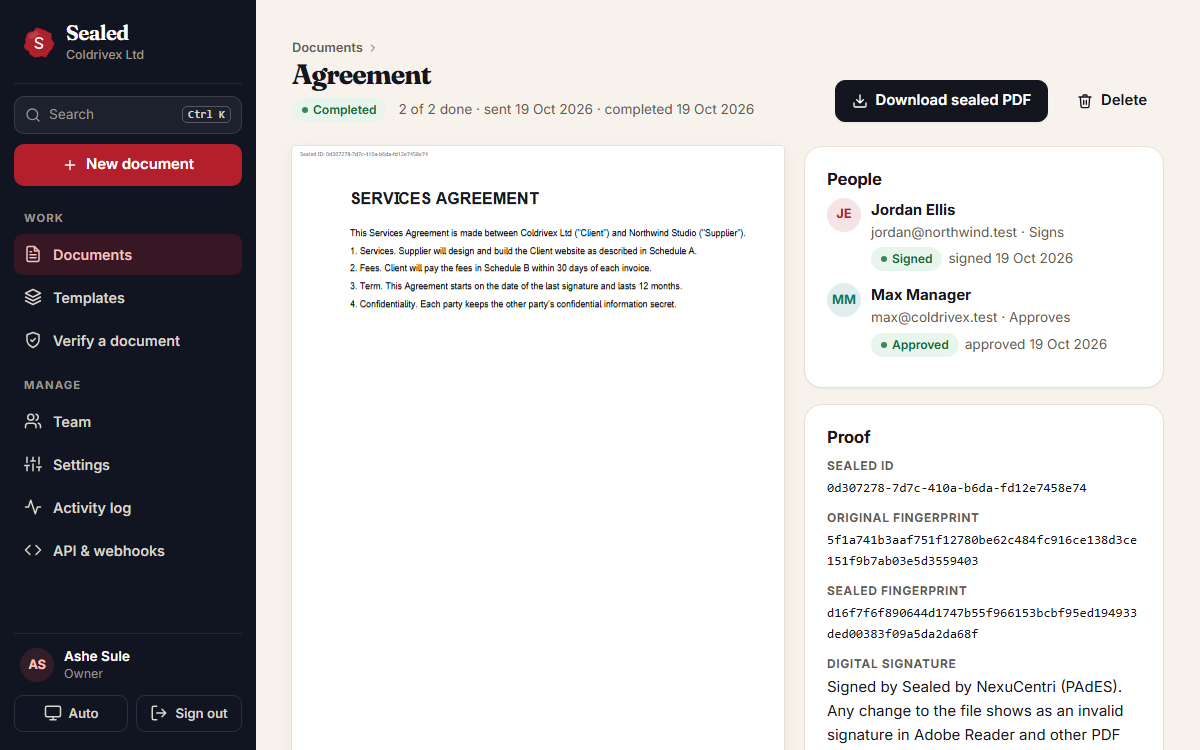The height and width of the screenshot is (750, 1200).
Task: Click the Completed status badge
Action: [x=339, y=110]
